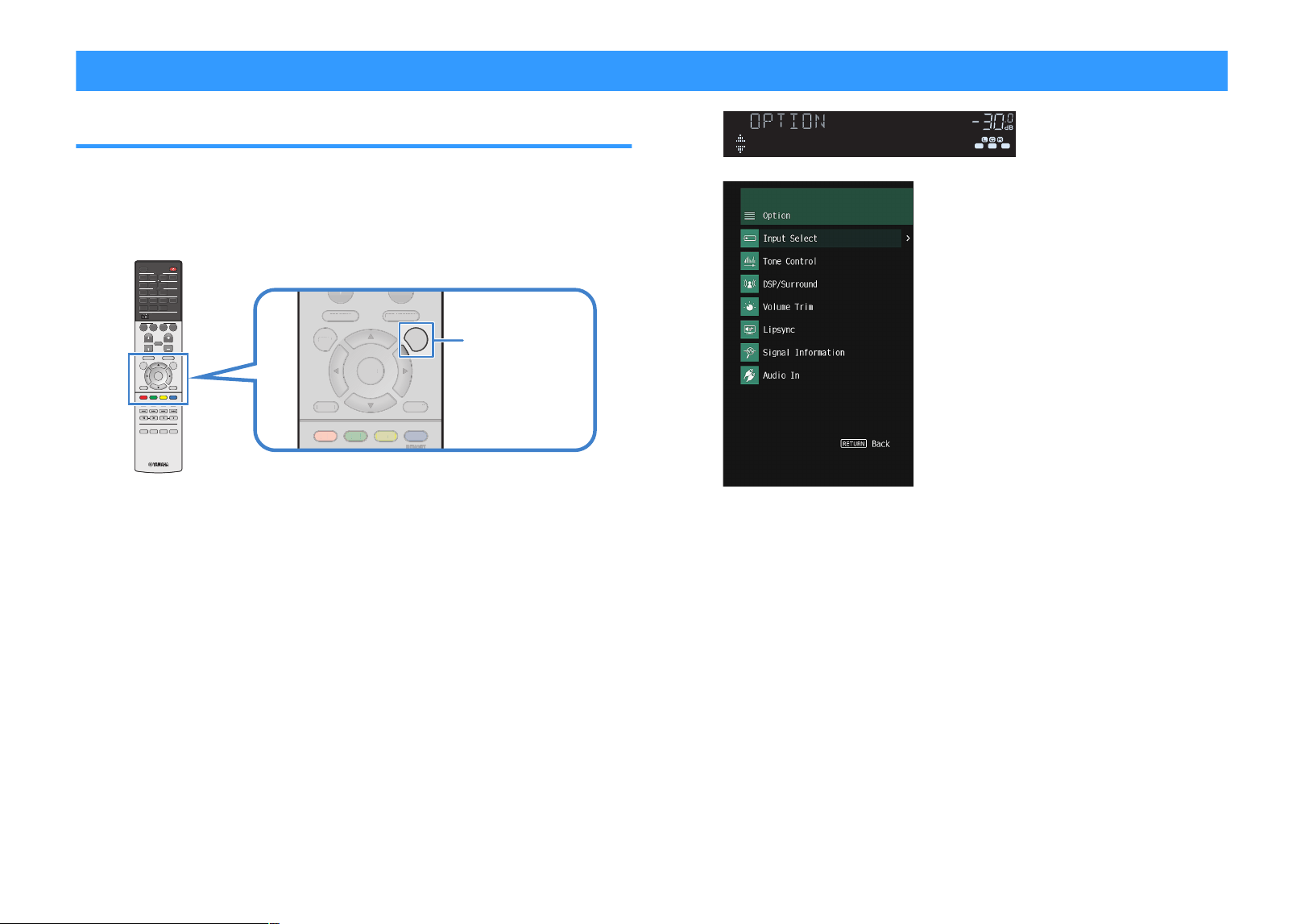The image size is (1305, 924).
Task: Click the YAMAHA logo on the small remote
Action: (158, 465)
